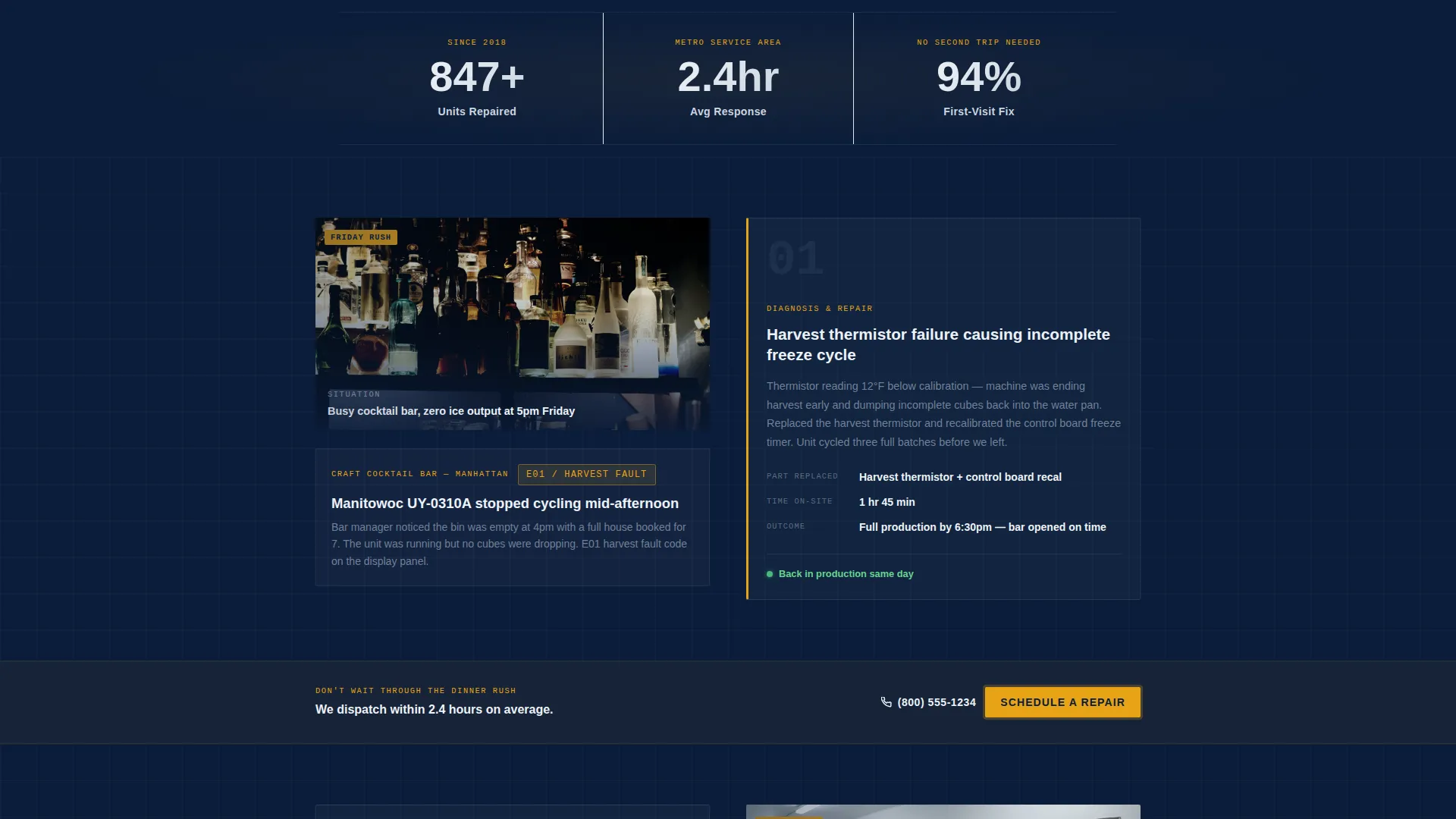Viewport: 1456px width, 819px height.
Task: Click the Outcome label
Action: point(786,526)
